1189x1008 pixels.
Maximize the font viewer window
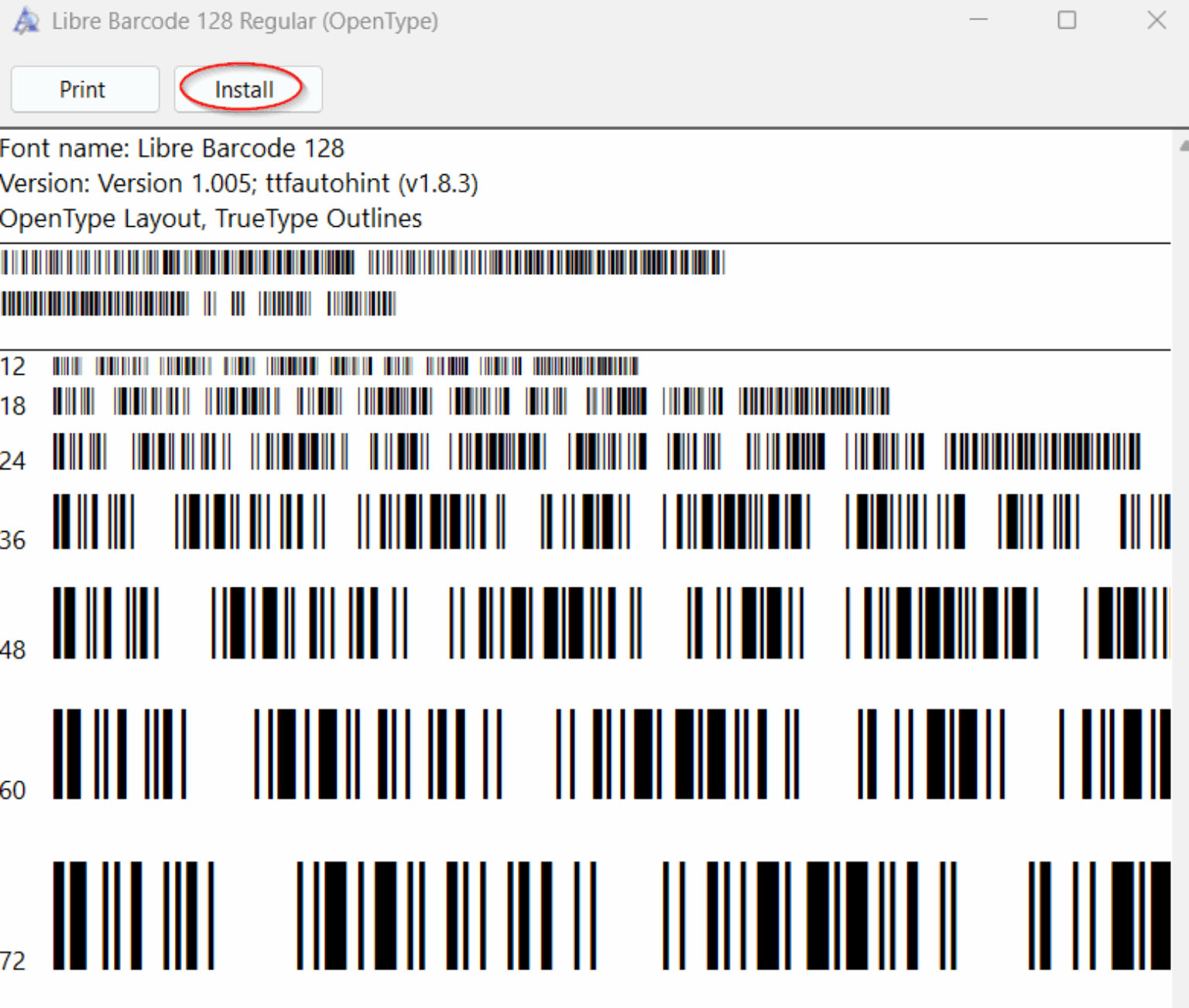1067,21
